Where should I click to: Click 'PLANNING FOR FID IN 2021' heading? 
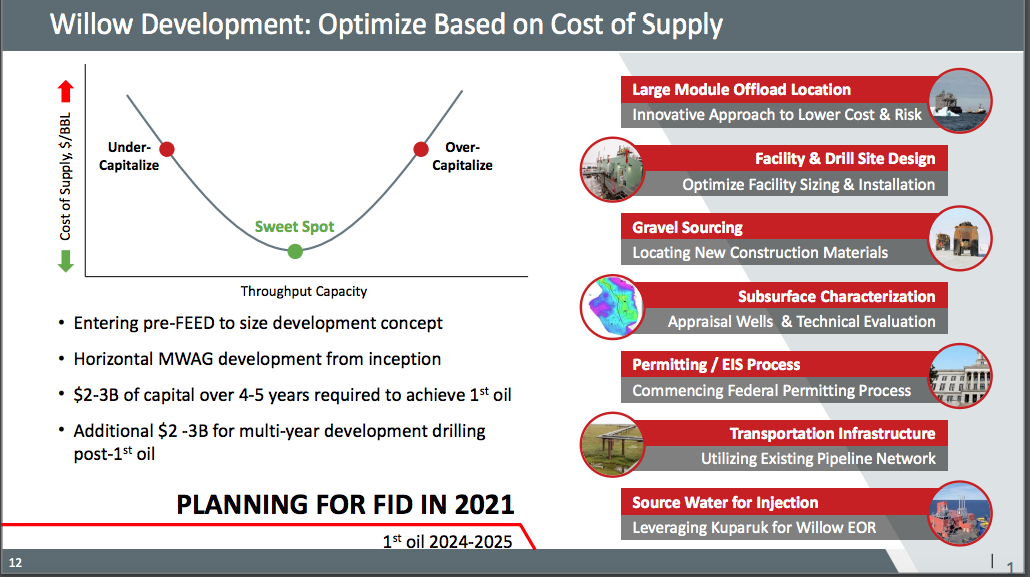345,505
